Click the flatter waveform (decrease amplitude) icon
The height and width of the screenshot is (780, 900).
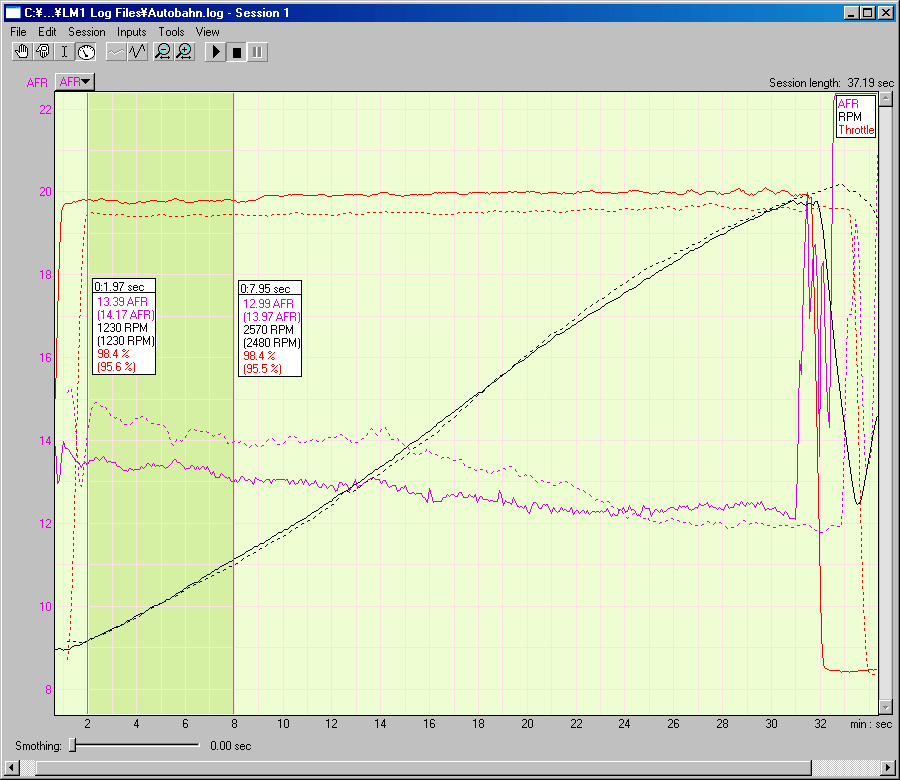117,52
